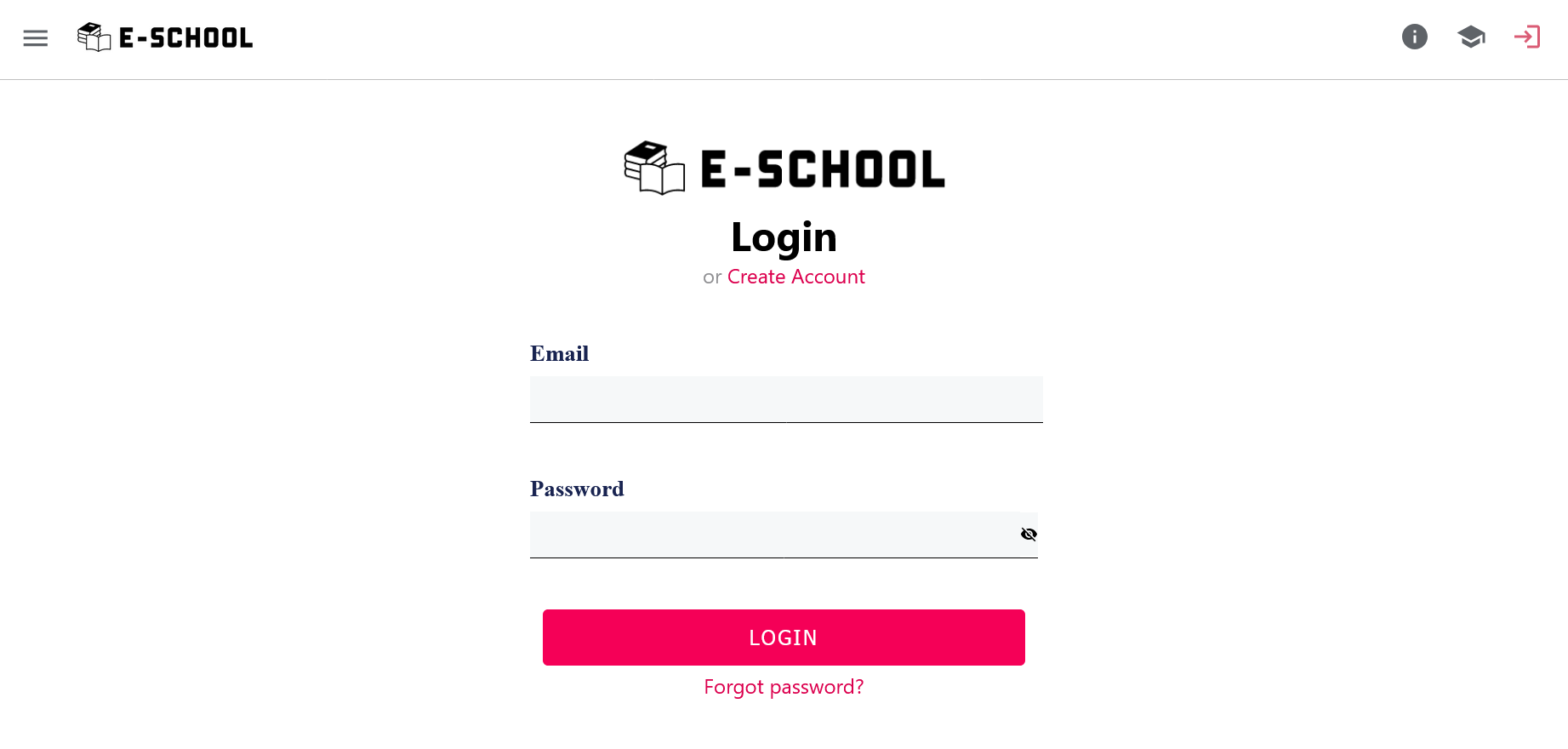
Task: Follow the Create Account link
Action: [x=795, y=277]
